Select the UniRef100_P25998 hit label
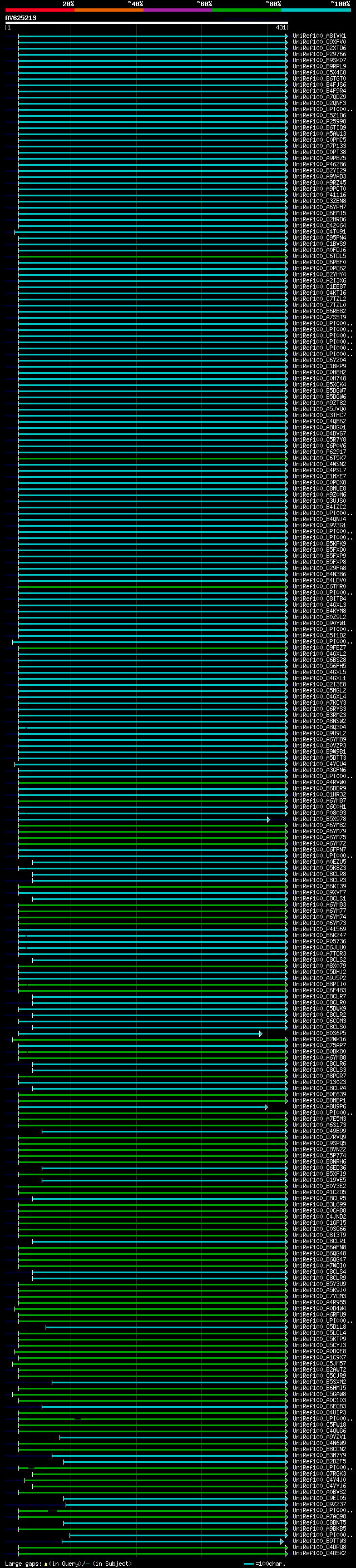Image resolution: width=356 pixels, height=1568 pixels. [x=319, y=122]
